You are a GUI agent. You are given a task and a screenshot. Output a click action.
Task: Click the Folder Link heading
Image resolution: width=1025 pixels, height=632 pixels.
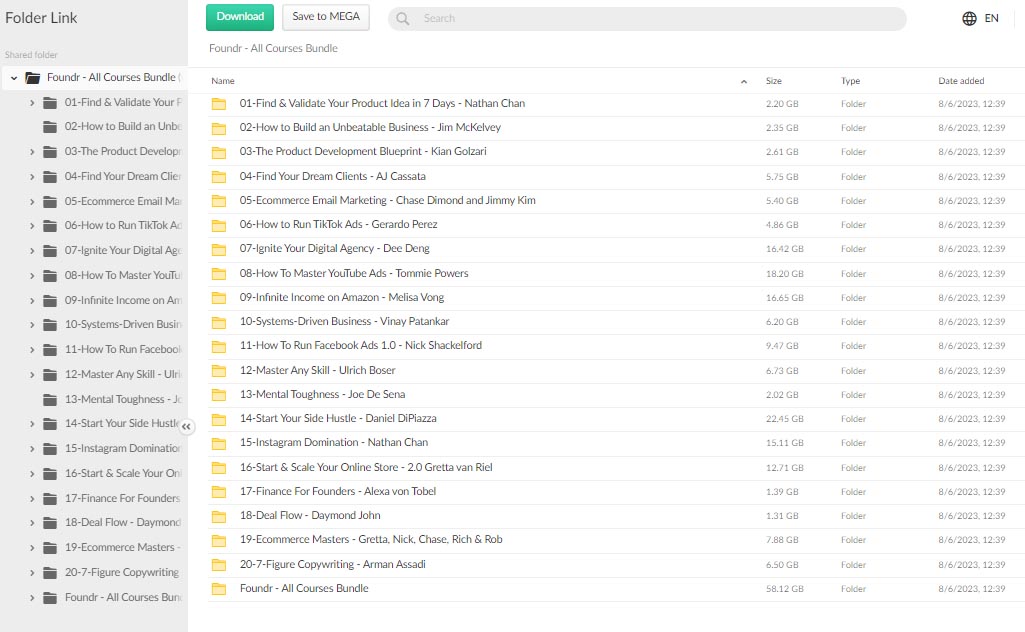41,18
